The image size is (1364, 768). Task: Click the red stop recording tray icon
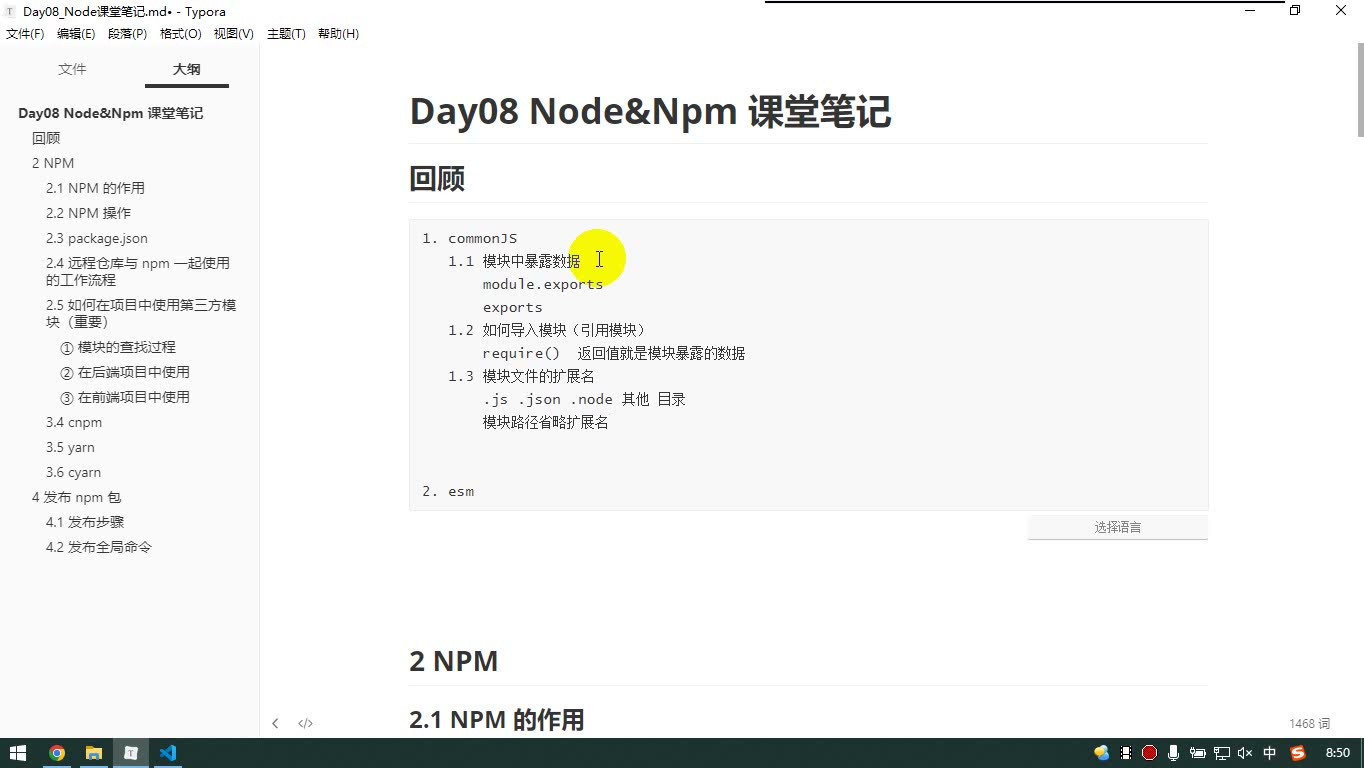[1149, 753]
